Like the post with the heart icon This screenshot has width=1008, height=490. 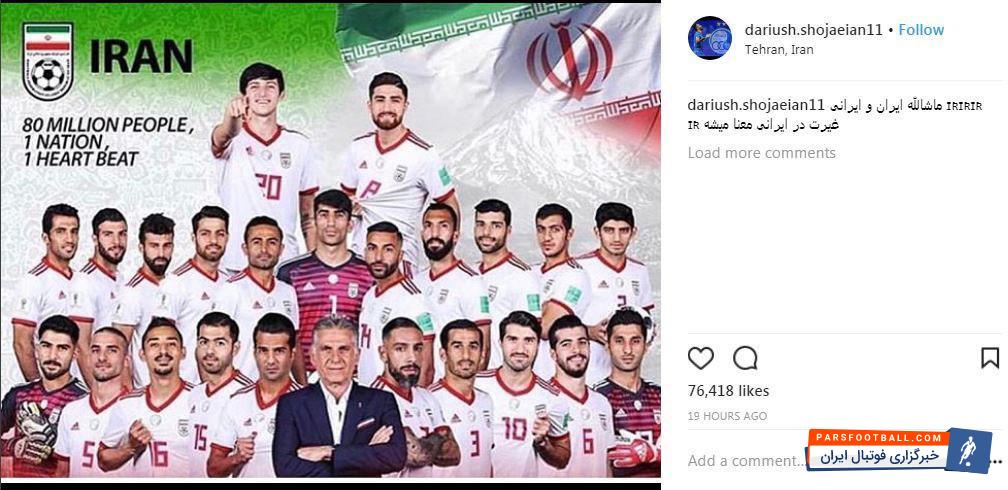click(701, 358)
